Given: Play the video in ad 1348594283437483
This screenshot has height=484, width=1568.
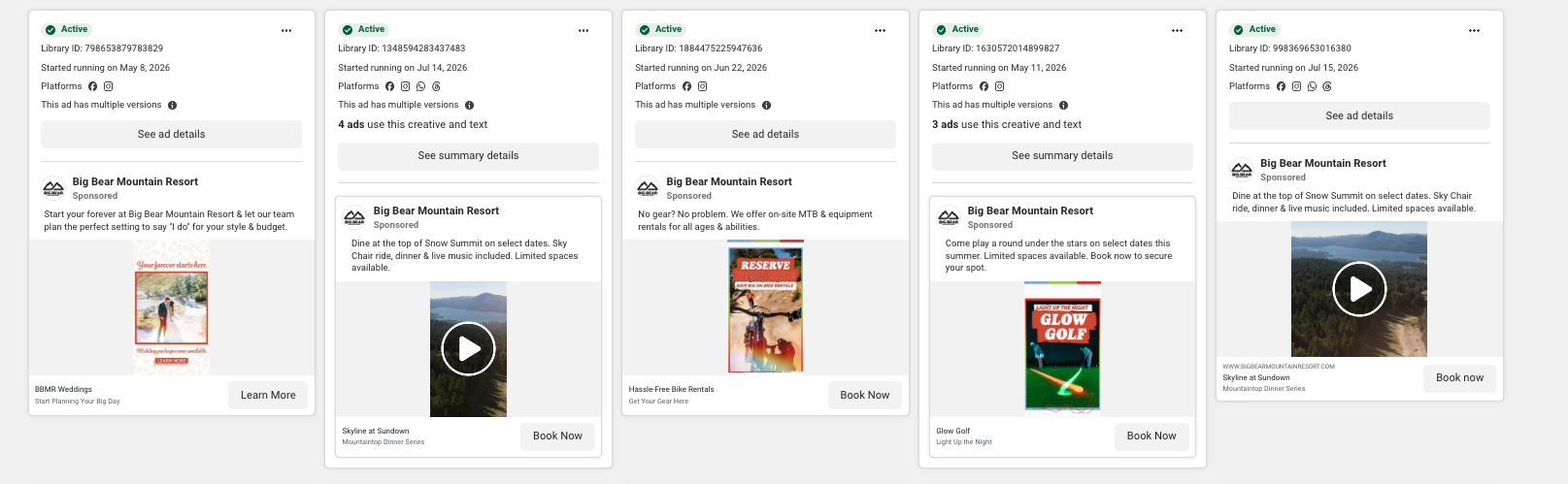Looking at the screenshot, I should point(468,348).
